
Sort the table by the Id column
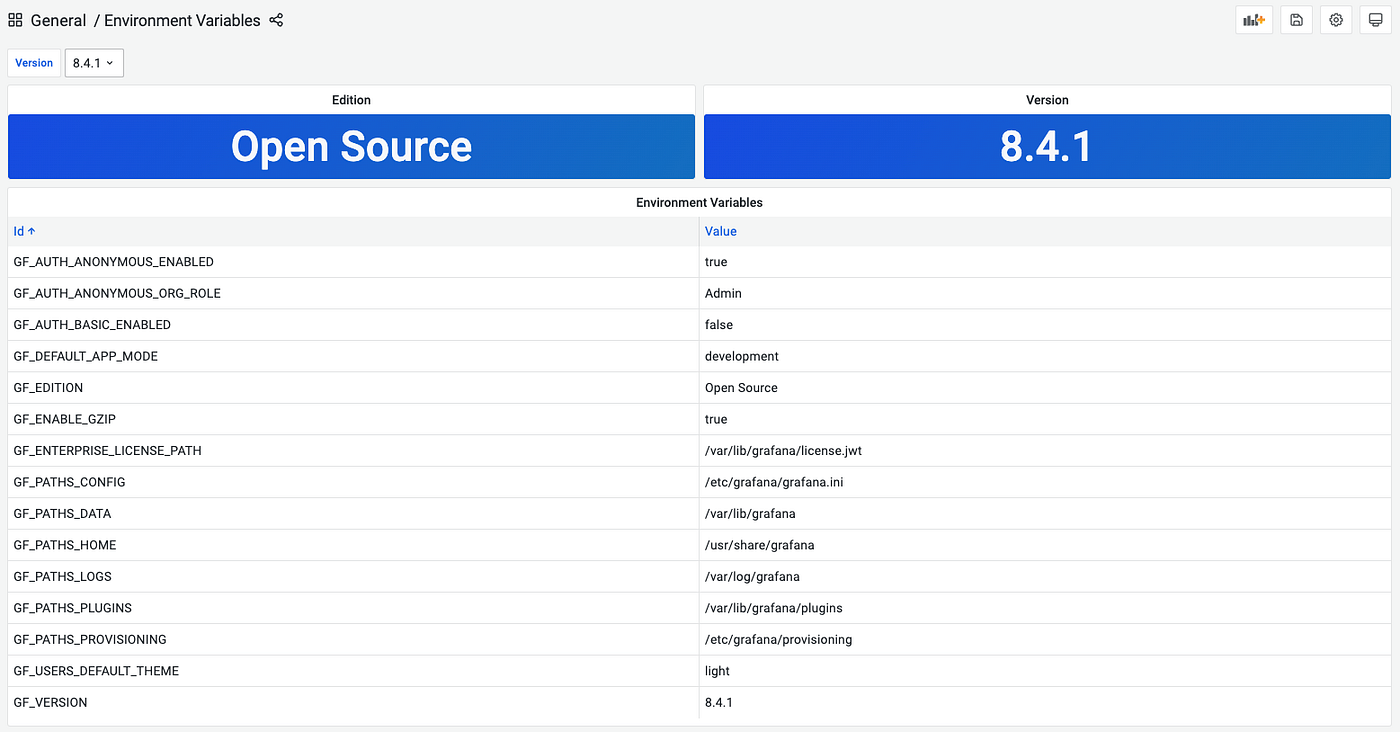coord(20,230)
